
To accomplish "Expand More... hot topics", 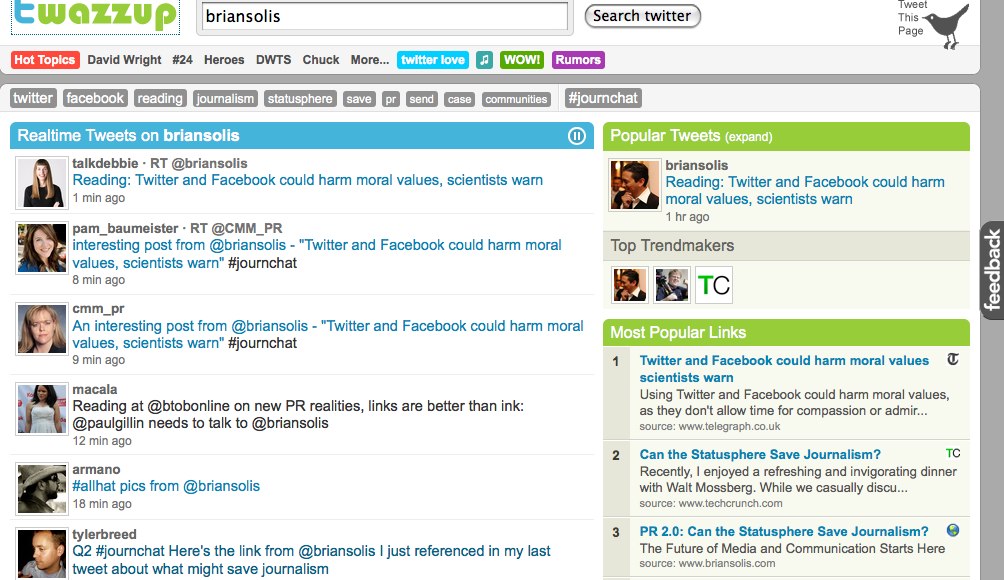I will [369, 60].
